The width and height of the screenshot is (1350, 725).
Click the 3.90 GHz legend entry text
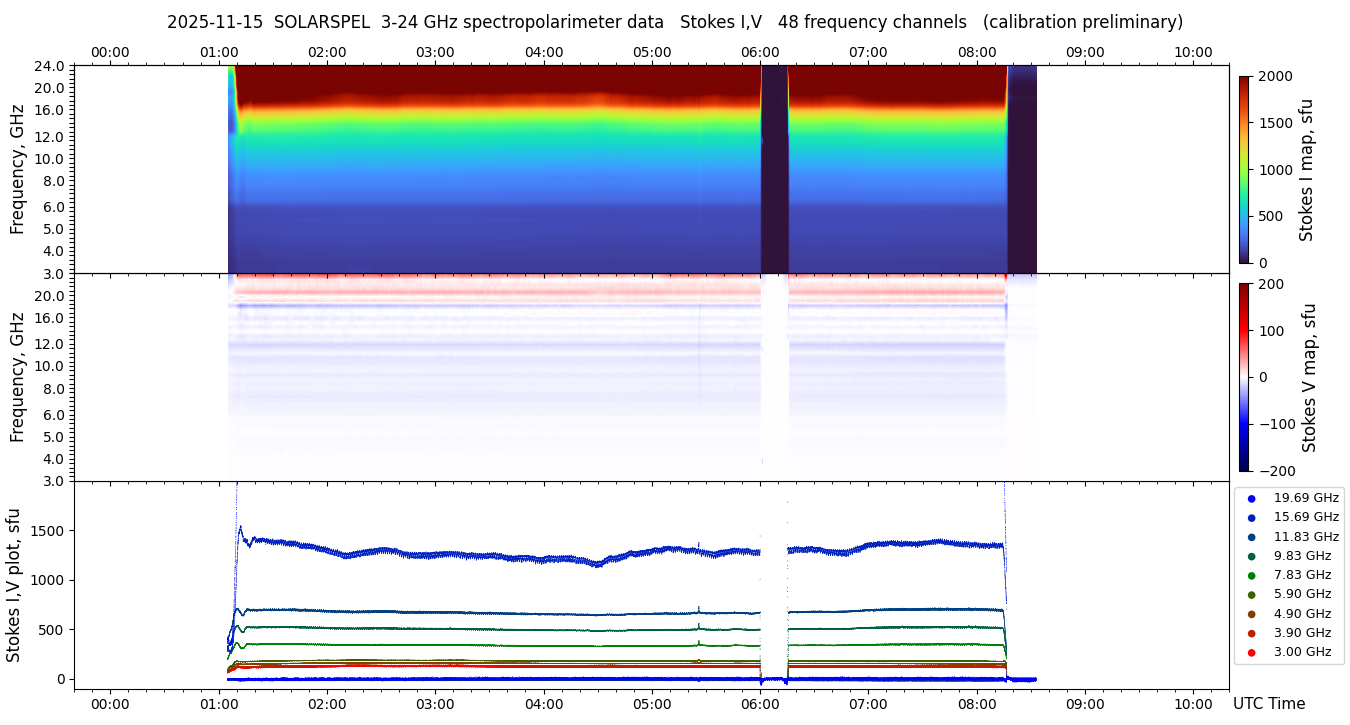pos(1302,633)
